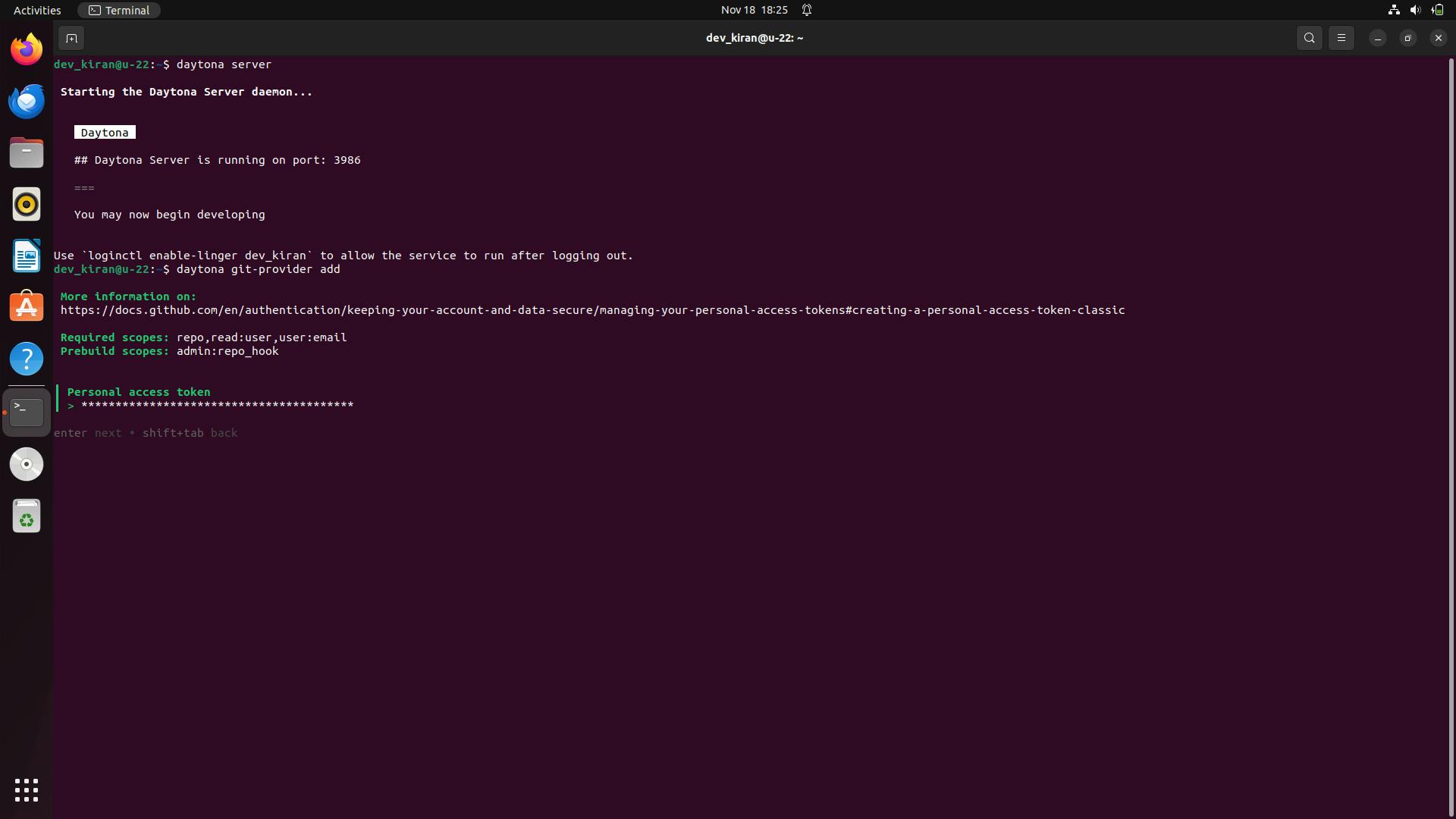The image size is (1456, 819).
Task: Open terminal search
Action: (x=1309, y=38)
